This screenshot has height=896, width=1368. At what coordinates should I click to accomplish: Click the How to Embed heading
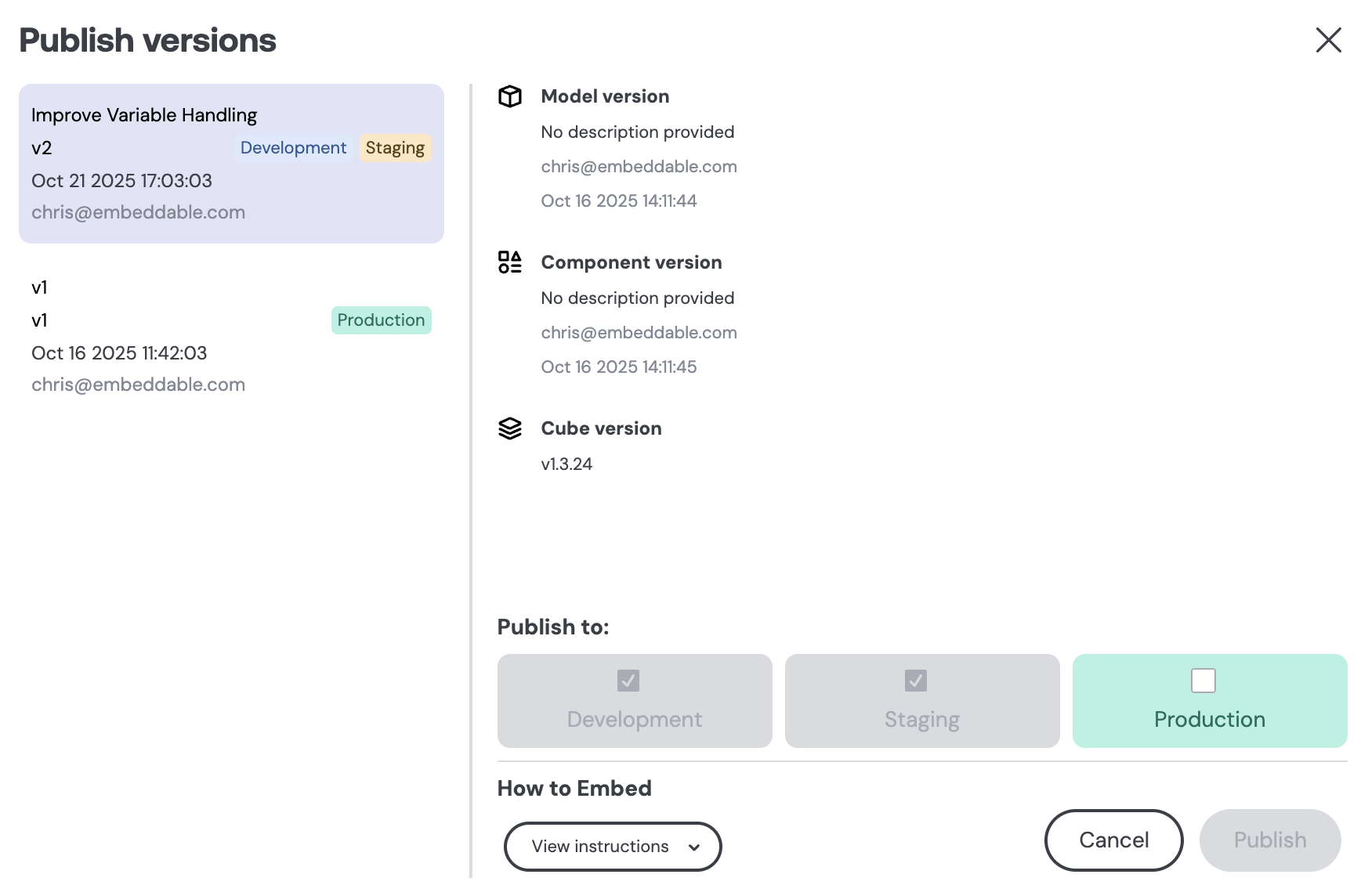coord(574,788)
